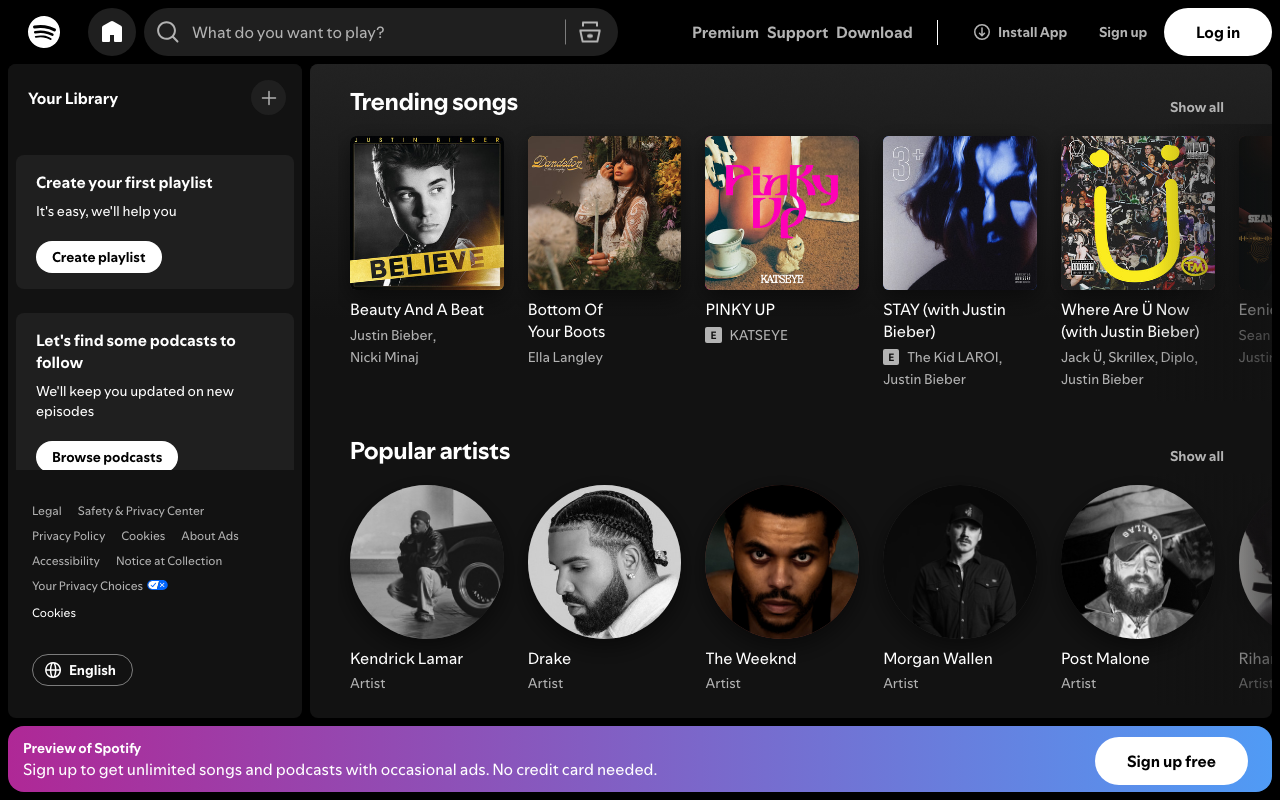This screenshot has width=1280, height=800.
Task: Show all Popular artists
Action: tap(1196, 456)
